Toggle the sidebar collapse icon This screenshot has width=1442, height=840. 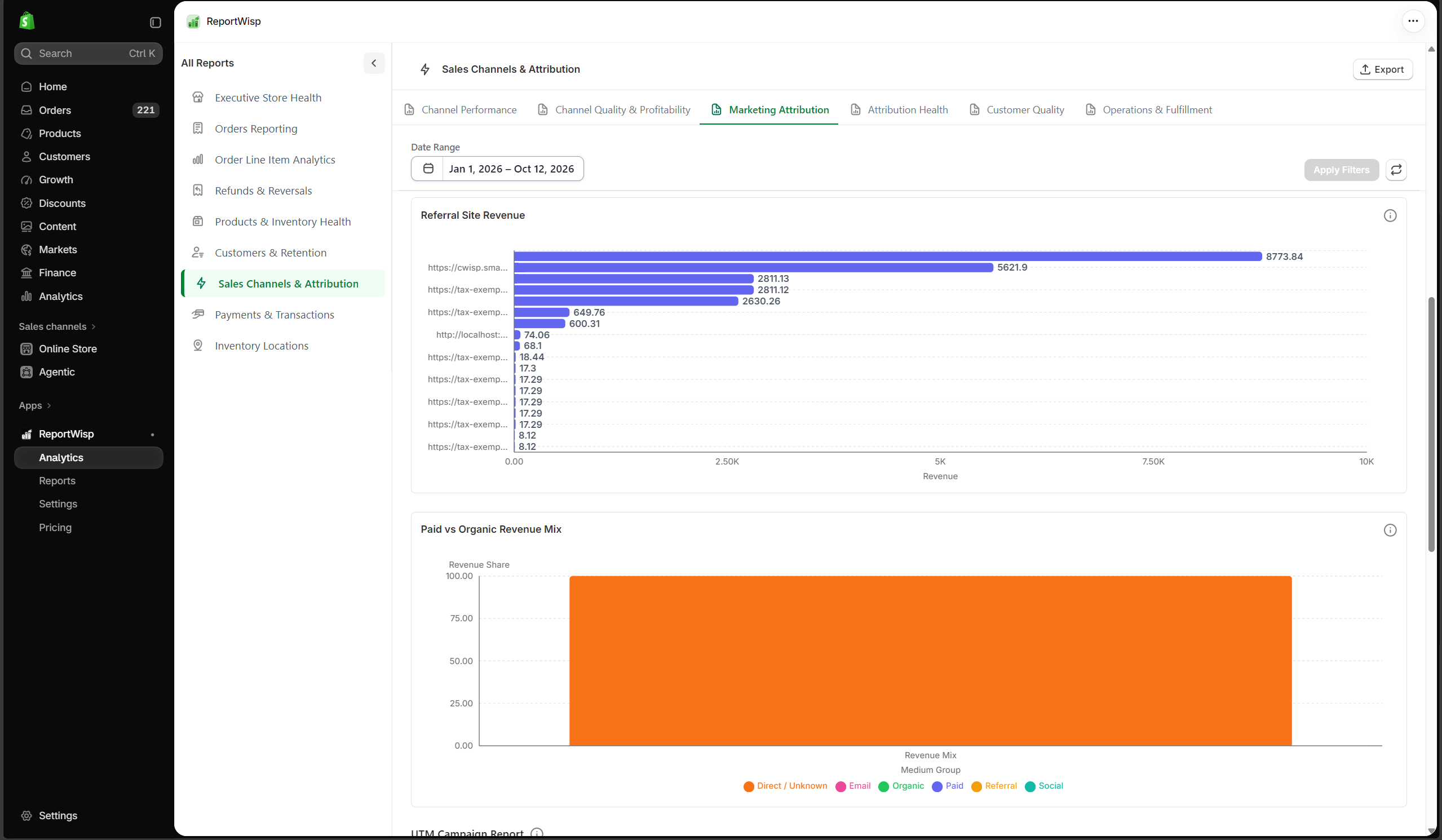tap(155, 23)
